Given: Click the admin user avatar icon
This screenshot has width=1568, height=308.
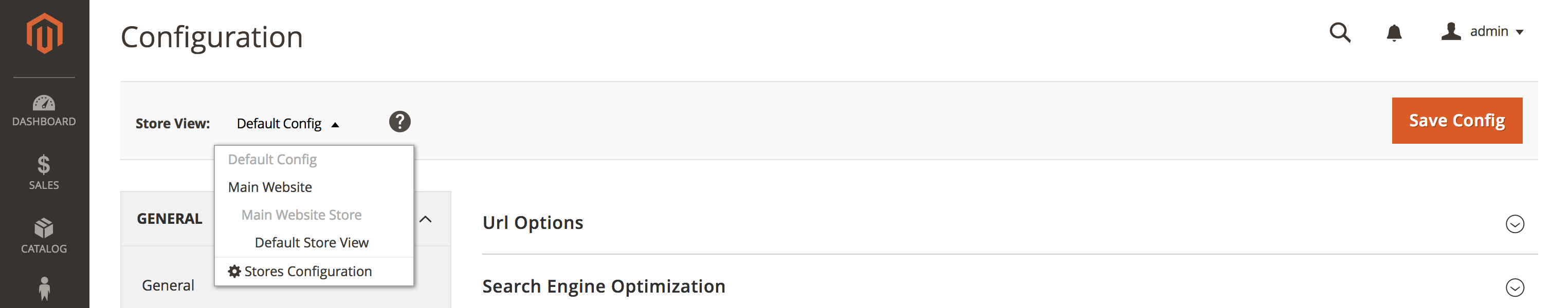Looking at the screenshot, I should (1450, 31).
